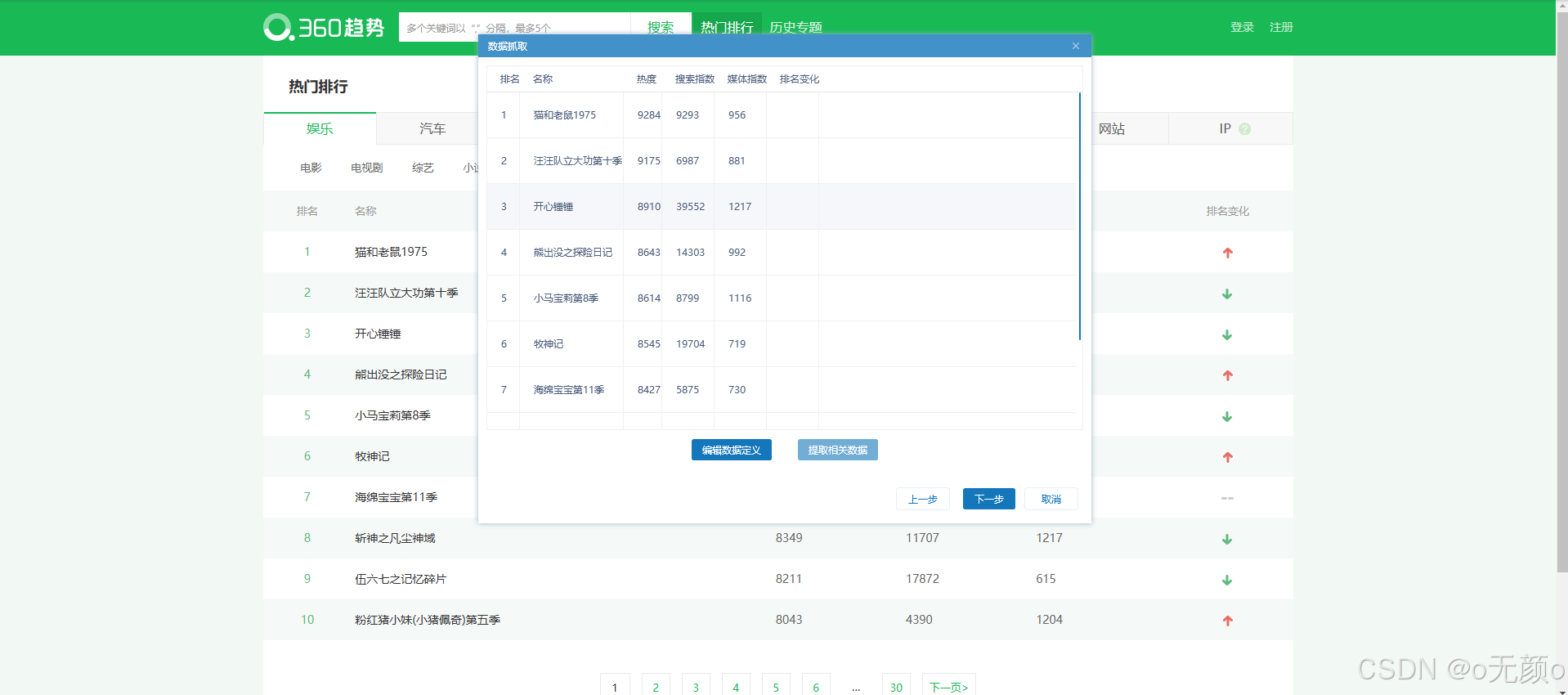Image resolution: width=1568 pixels, height=695 pixels.
Task: Click the 排名变化 header in background page
Action: pyautogui.click(x=1227, y=211)
